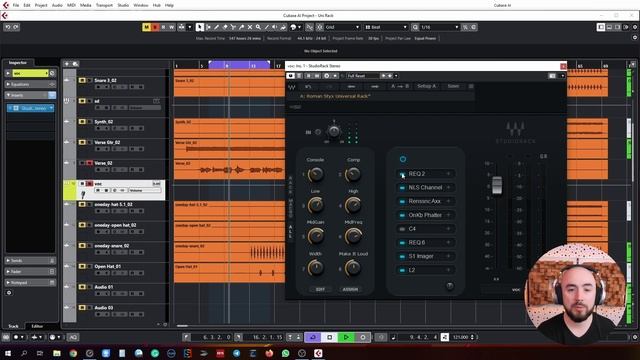Select the Zoom magnifier tool
The width and height of the screenshot is (640, 360).
pyautogui.click(x=258, y=27)
